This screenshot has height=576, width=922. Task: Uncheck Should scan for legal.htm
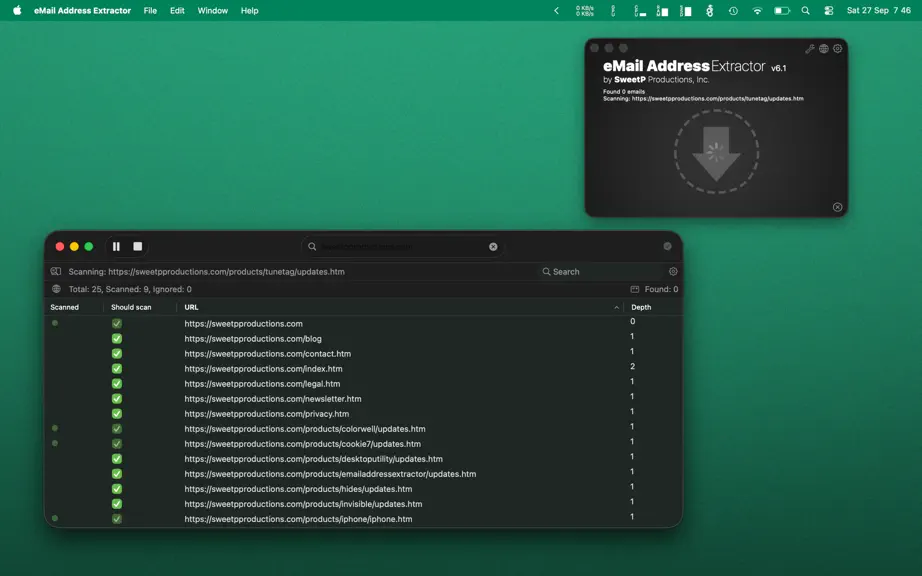[x=117, y=383]
